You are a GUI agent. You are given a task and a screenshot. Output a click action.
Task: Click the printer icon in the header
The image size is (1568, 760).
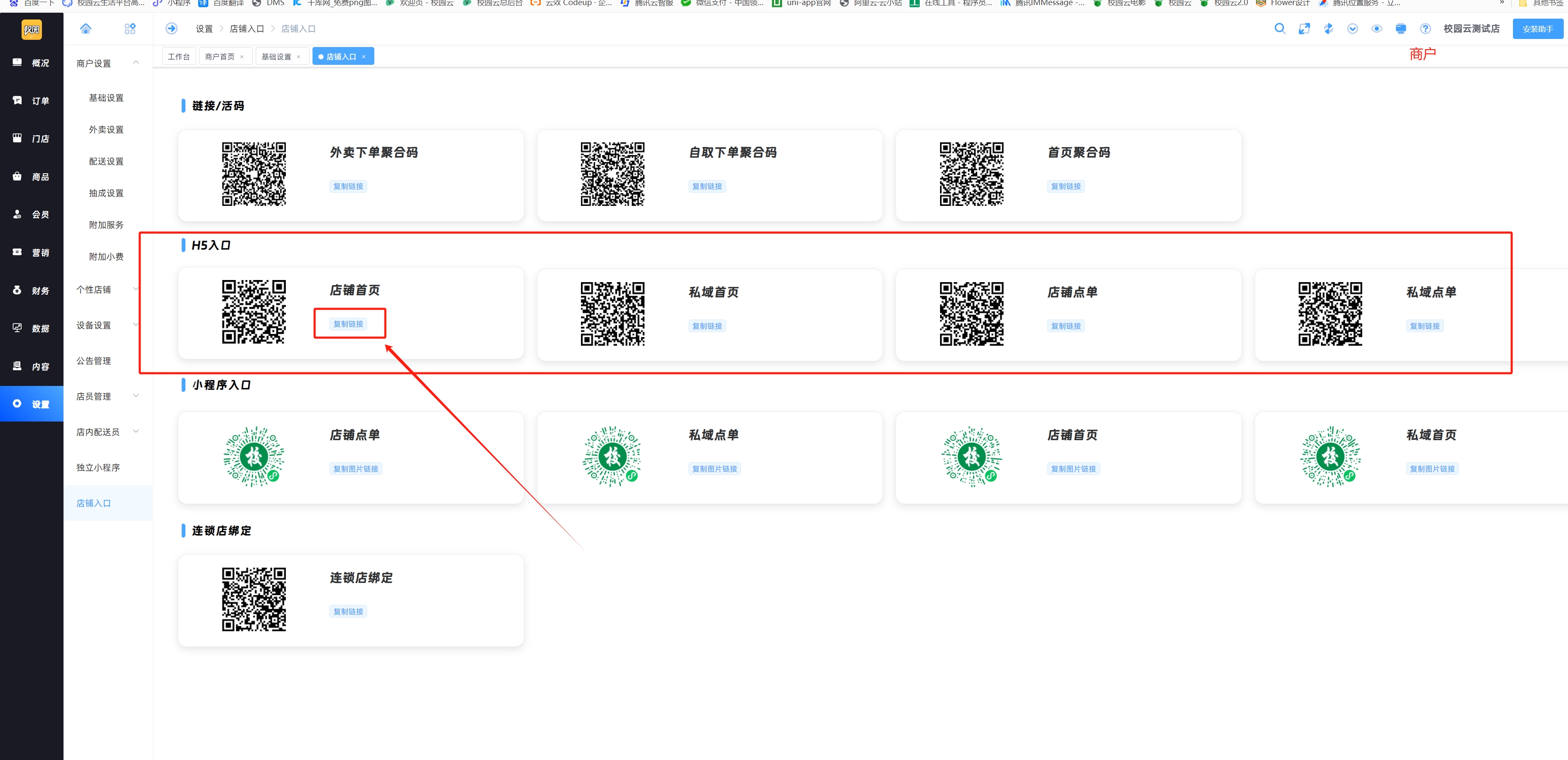coord(1401,29)
